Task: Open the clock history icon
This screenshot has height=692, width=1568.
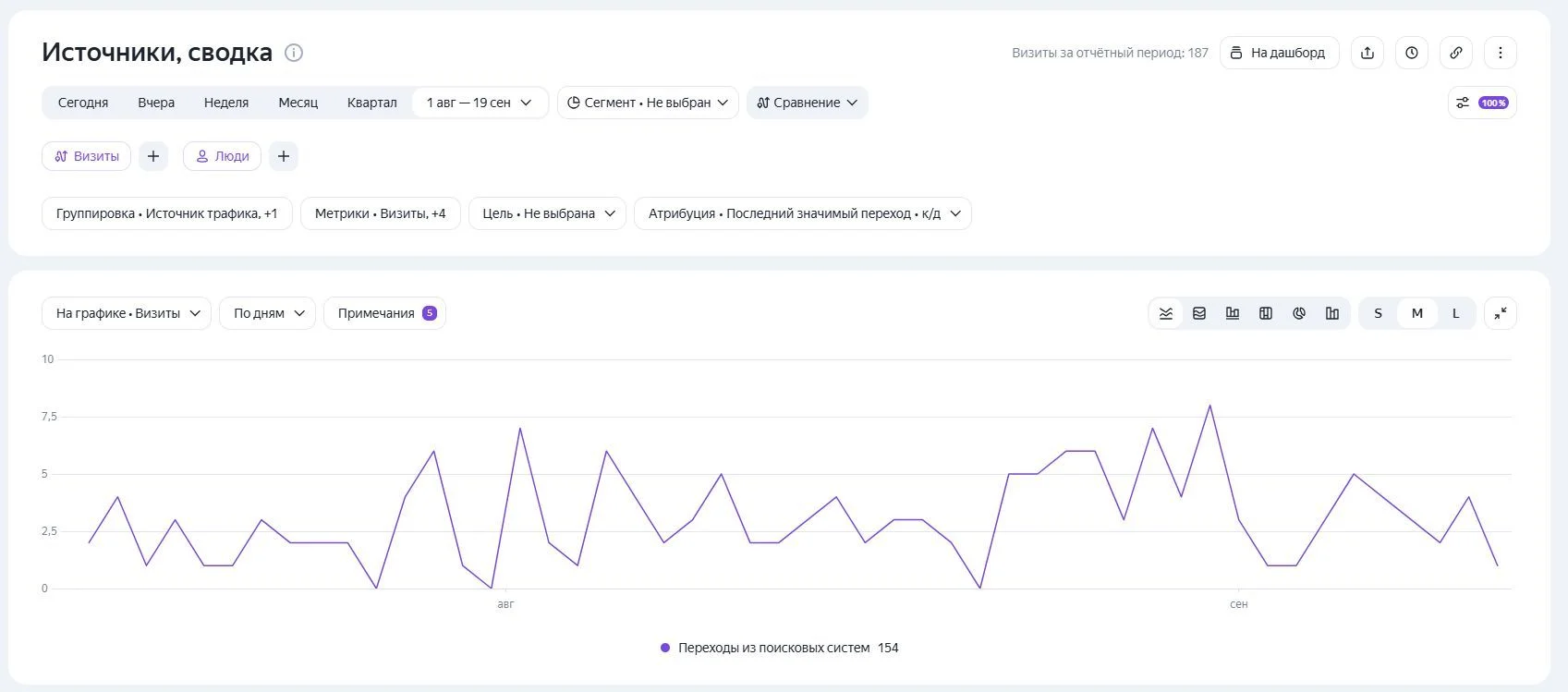Action: coord(1412,53)
